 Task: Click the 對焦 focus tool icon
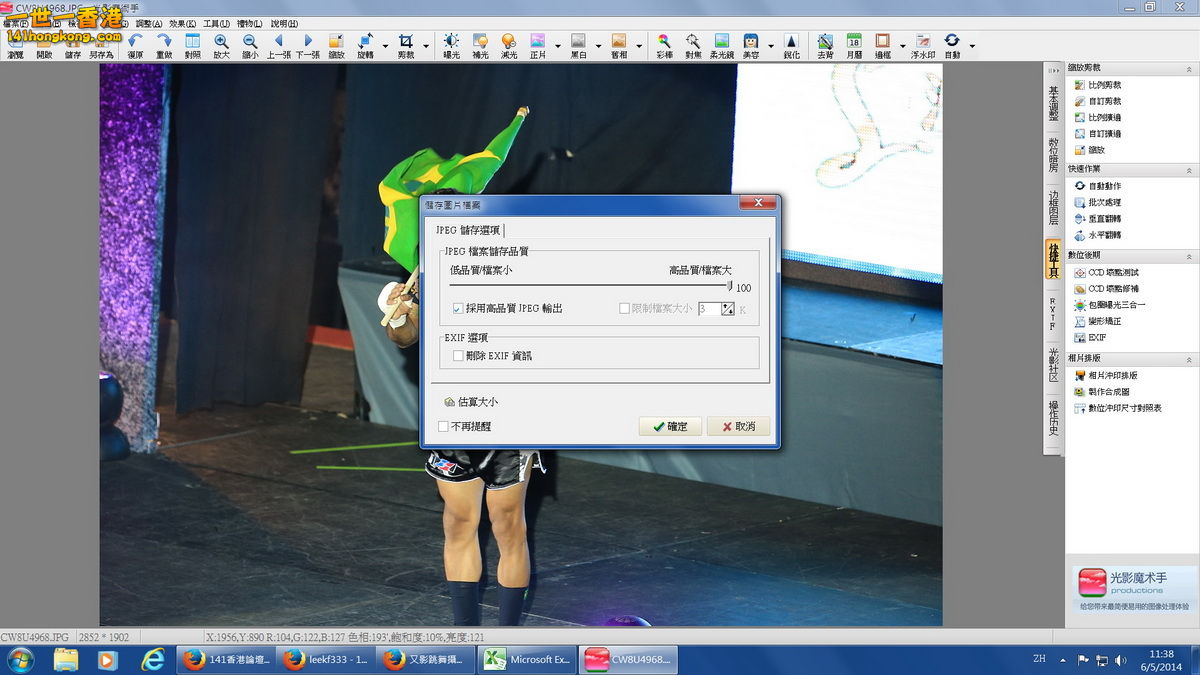[693, 45]
